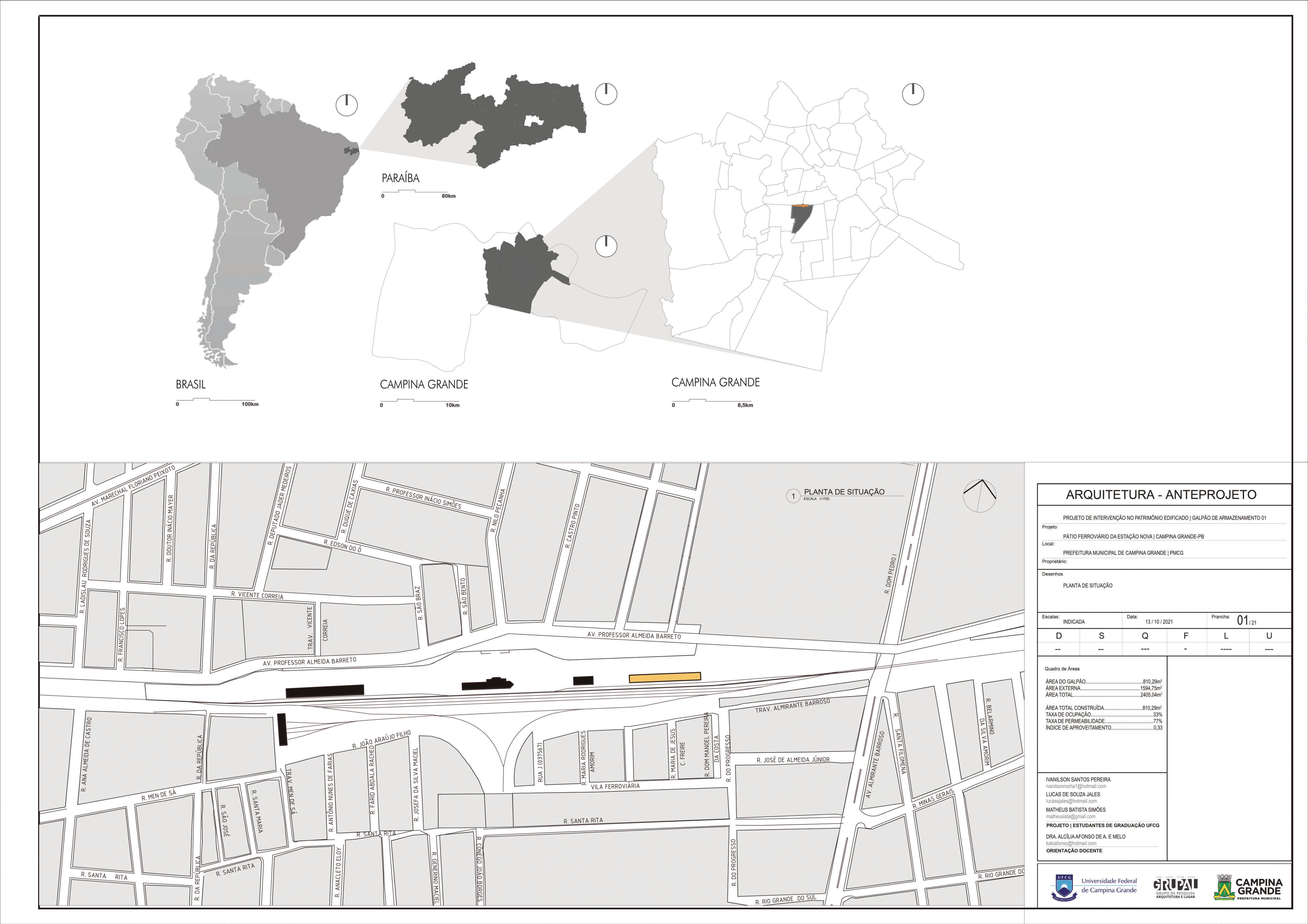This screenshot has width=1308, height=924.
Task: Click the north arrow in the Planta de Situação
Action: tap(979, 496)
